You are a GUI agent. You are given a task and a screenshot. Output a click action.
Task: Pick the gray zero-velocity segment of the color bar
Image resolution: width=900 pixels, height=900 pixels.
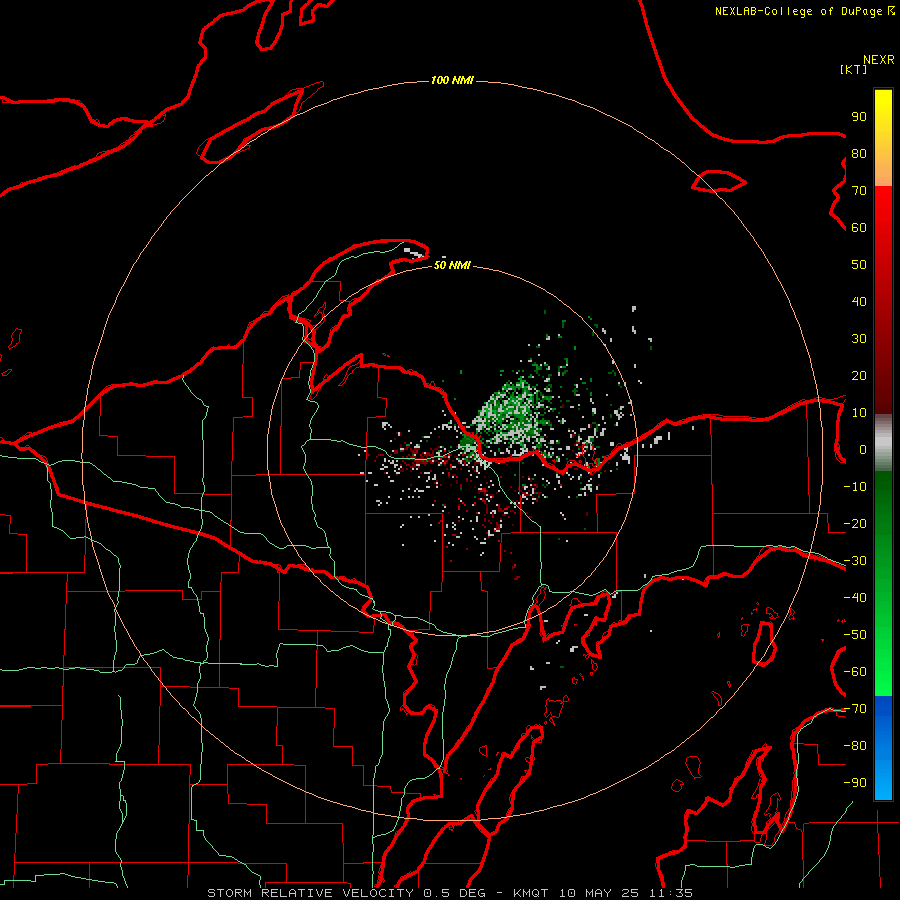[x=883, y=443]
